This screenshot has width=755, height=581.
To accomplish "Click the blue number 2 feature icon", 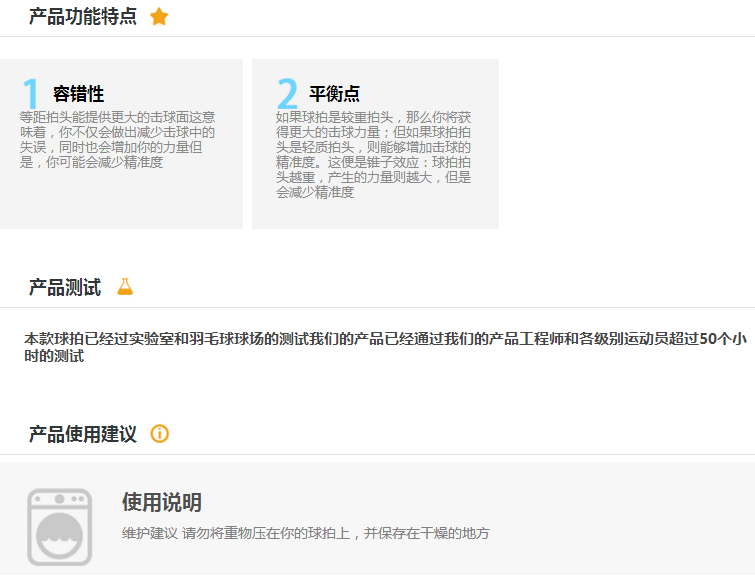I will 287,94.
